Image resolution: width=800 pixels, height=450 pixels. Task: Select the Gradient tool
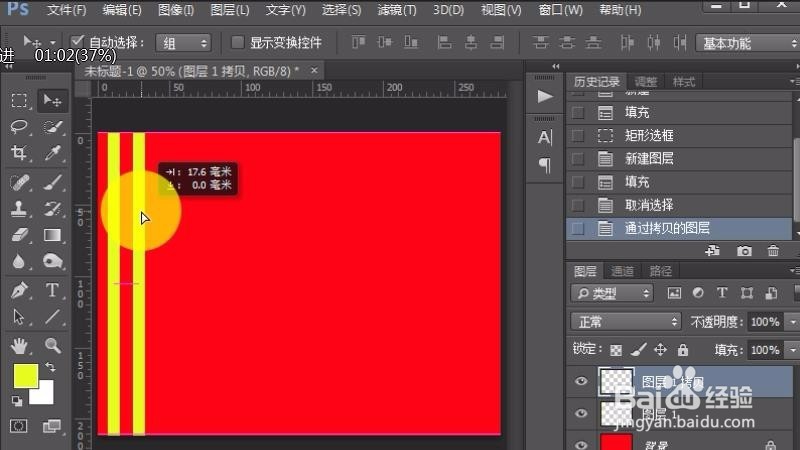pyautogui.click(x=52, y=235)
